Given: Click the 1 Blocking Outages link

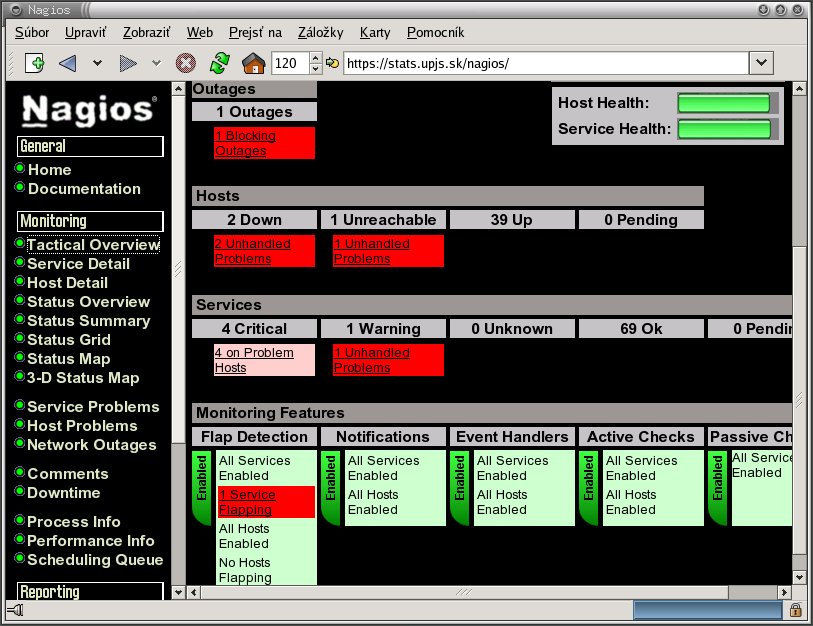Looking at the screenshot, I should pos(245,143).
